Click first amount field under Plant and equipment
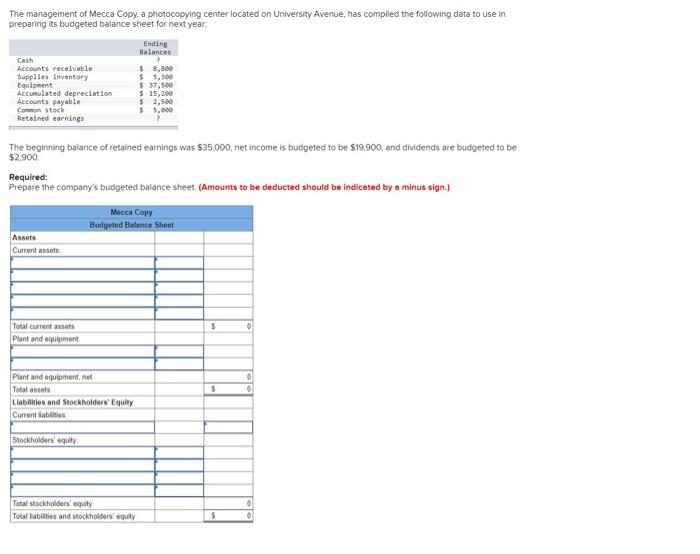This screenshot has width=700, height=554. (179, 351)
